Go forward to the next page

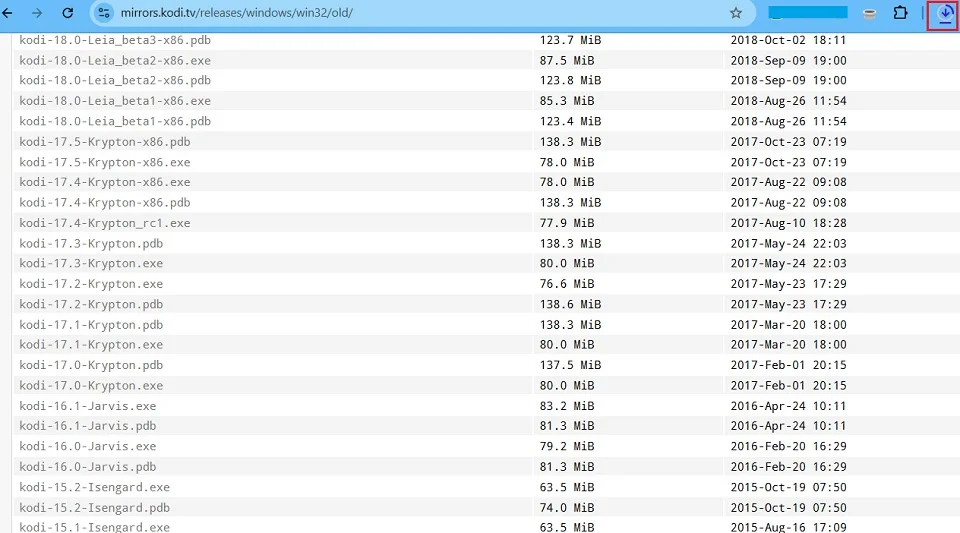[x=37, y=13]
